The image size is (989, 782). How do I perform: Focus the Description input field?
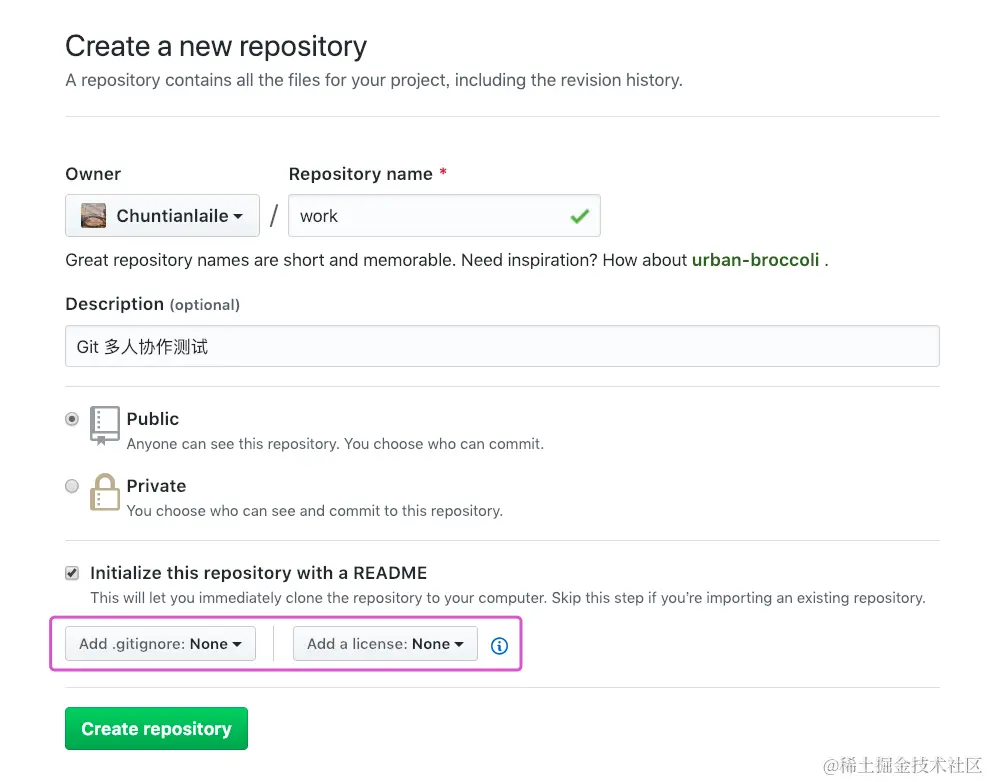tap(502, 346)
